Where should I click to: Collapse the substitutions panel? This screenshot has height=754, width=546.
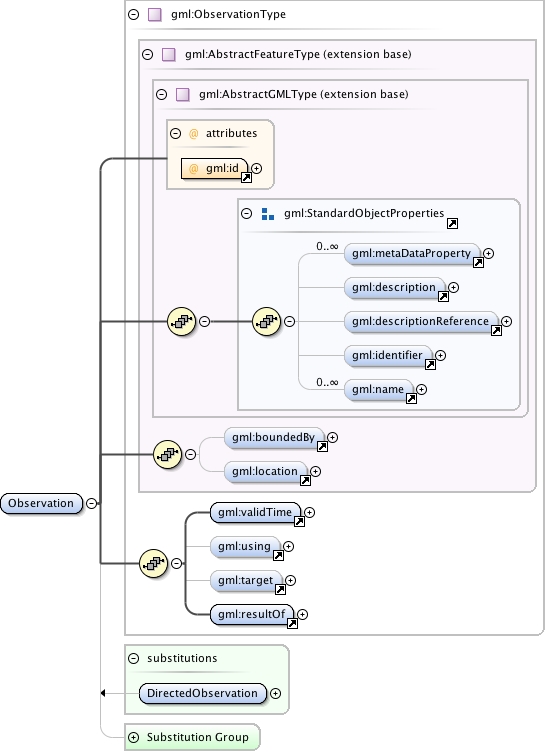click(x=134, y=658)
